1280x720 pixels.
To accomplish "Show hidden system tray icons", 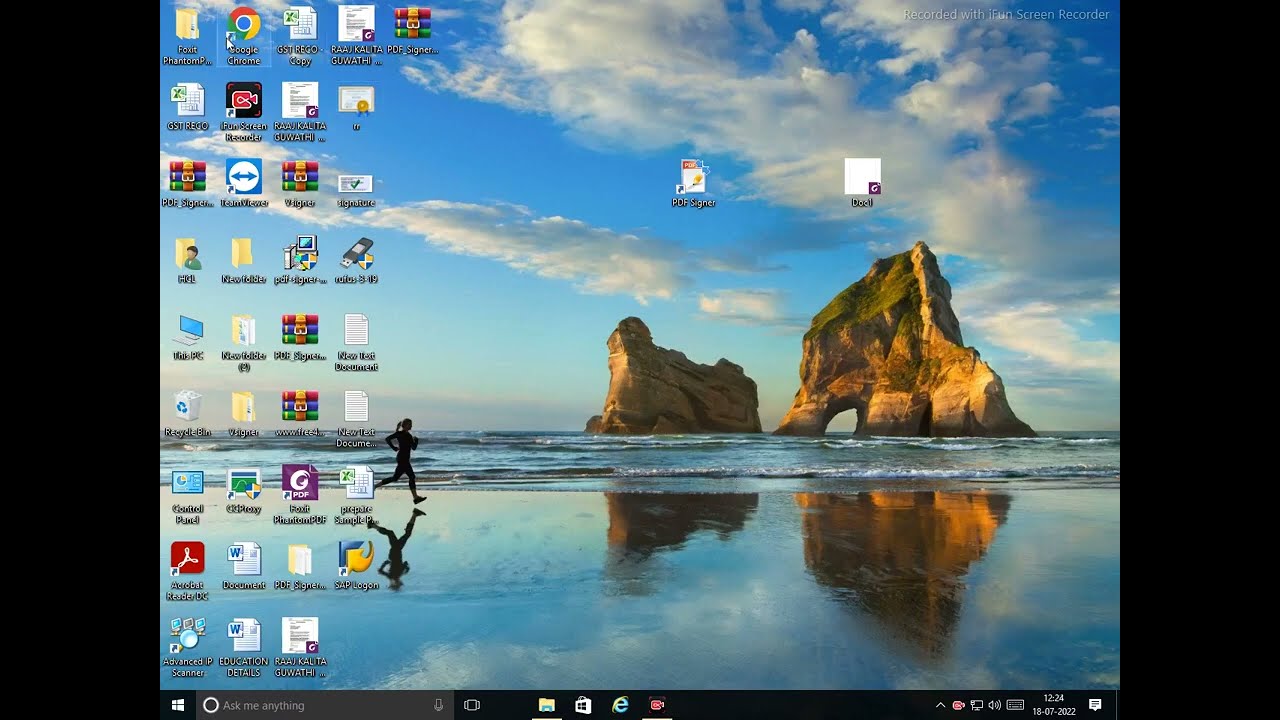I will click(x=940, y=705).
